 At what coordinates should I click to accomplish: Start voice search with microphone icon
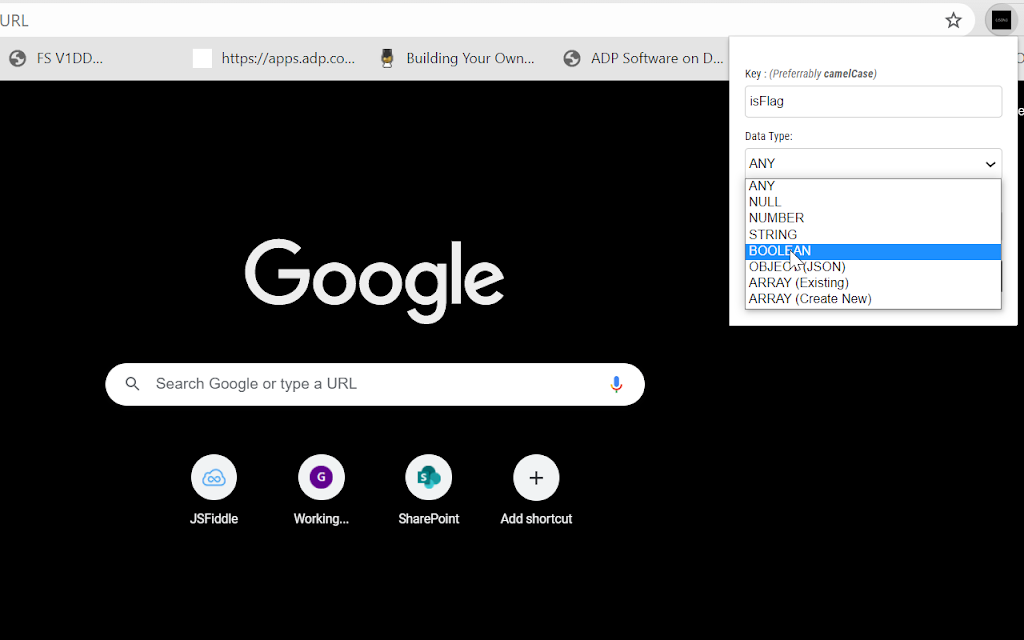coord(616,384)
